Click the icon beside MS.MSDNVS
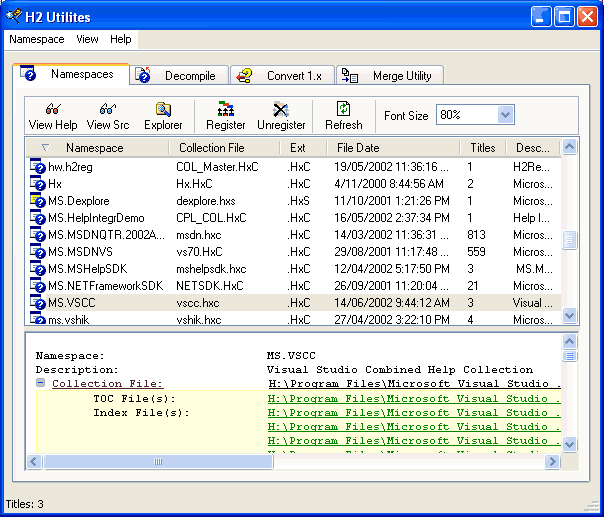The image size is (604, 517). click(38, 252)
